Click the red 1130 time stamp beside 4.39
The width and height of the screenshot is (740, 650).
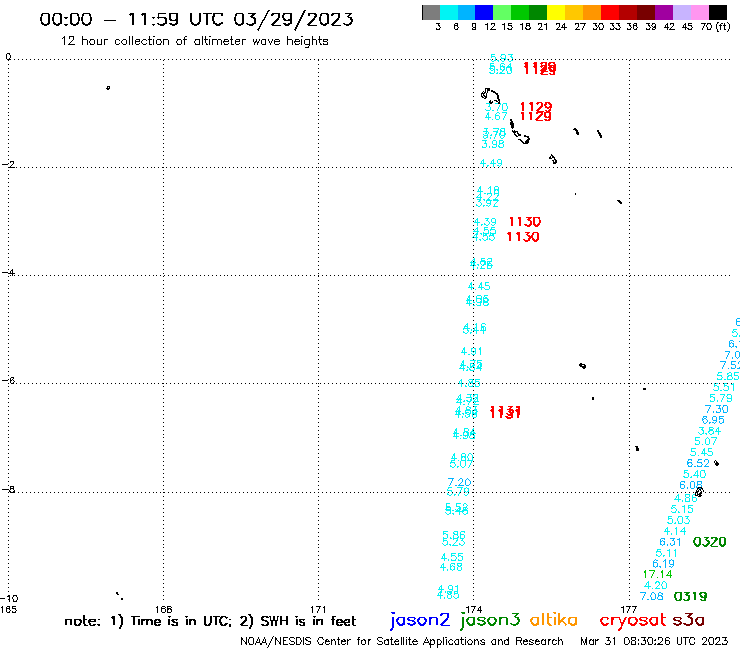point(525,222)
